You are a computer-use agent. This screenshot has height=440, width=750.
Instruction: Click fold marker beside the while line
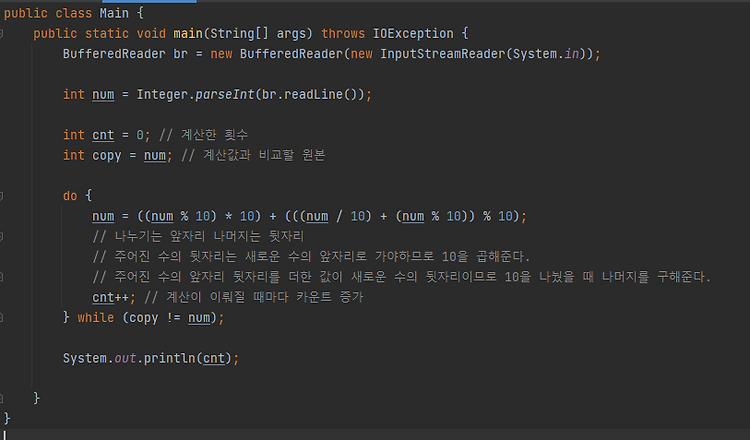[x=1, y=317]
